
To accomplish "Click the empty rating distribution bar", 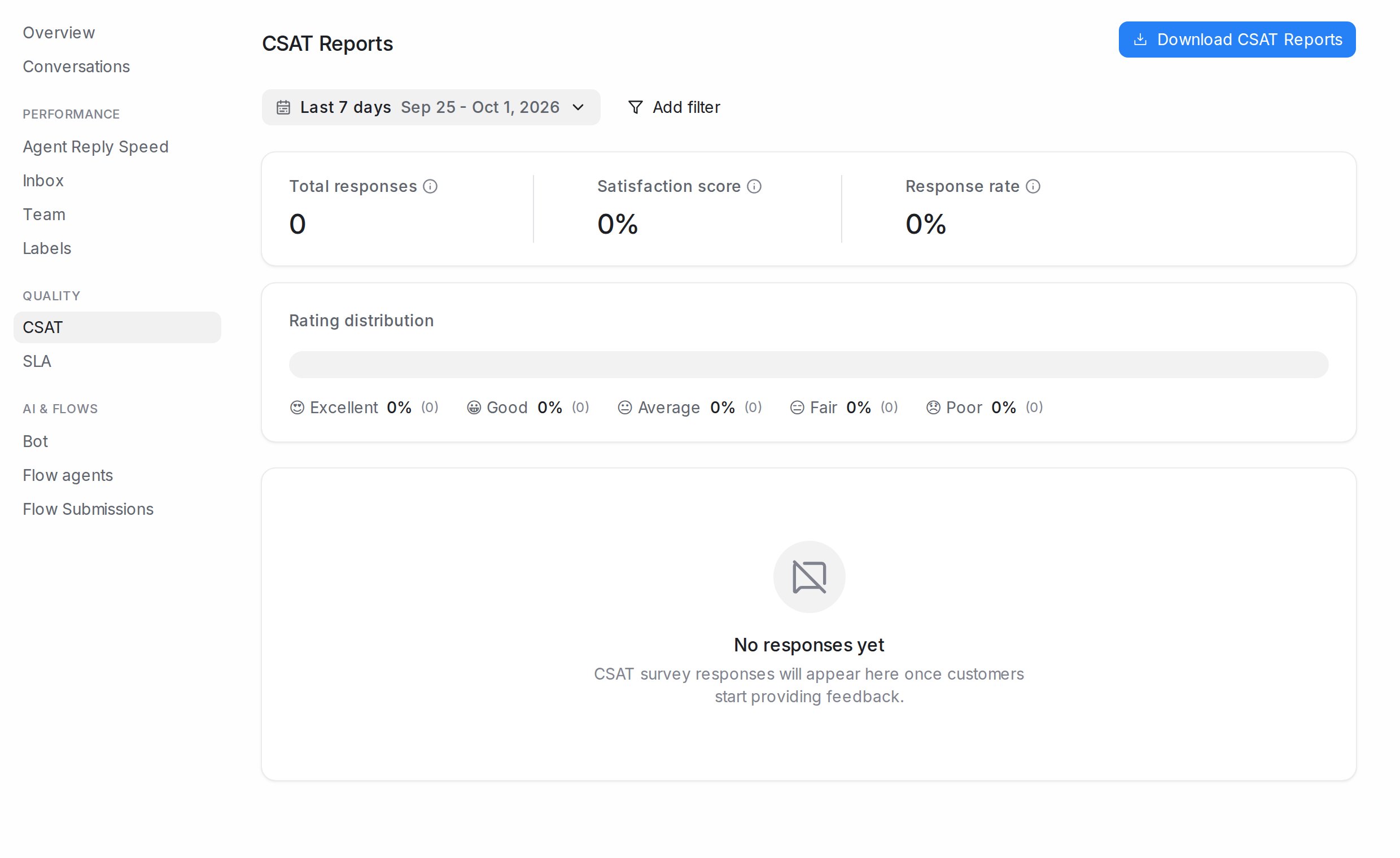I will pyautogui.click(x=808, y=365).
